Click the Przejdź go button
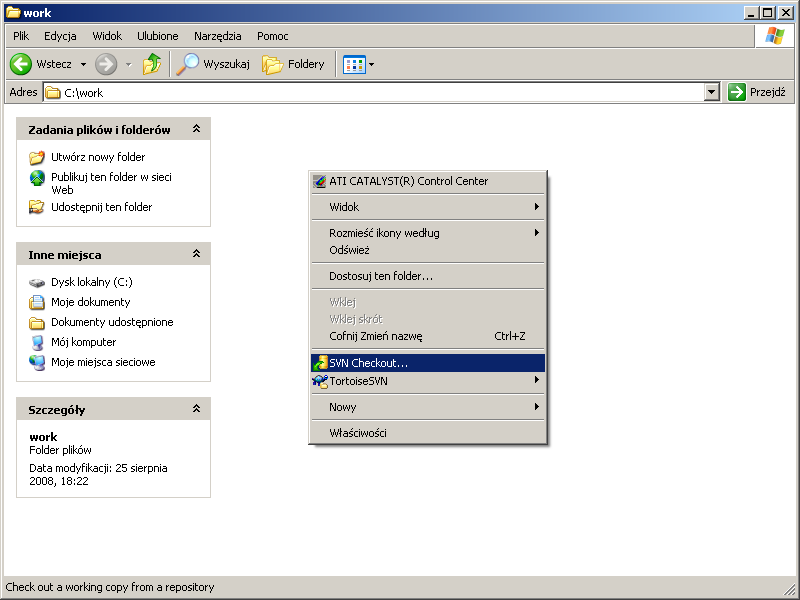800x600 pixels. 757,92
